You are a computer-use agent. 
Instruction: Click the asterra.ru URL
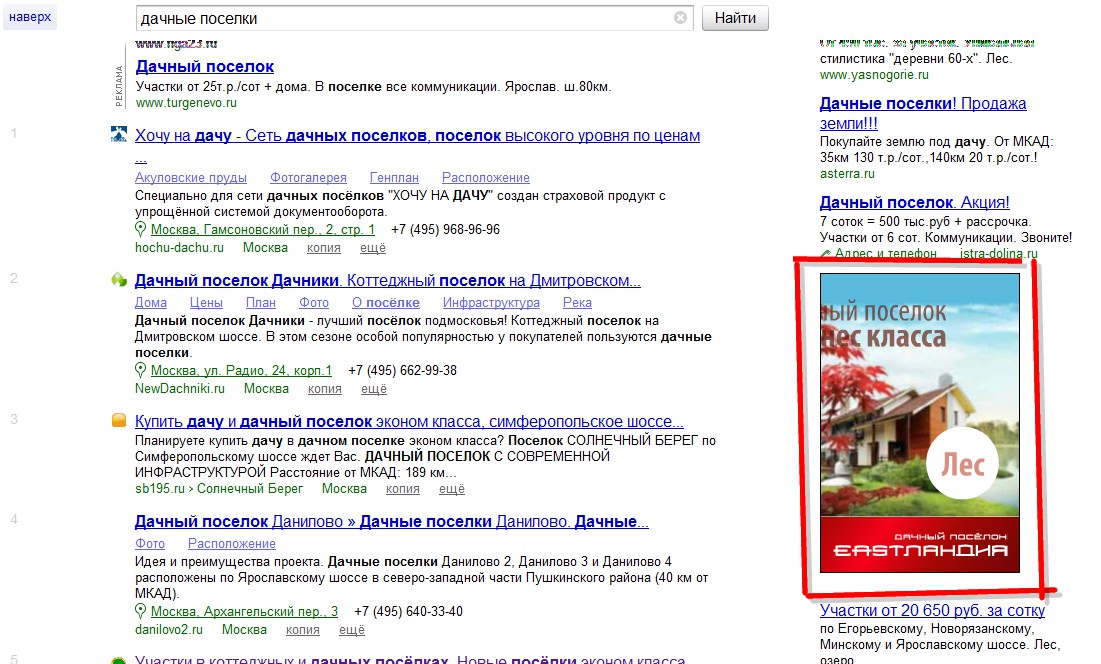tap(848, 173)
